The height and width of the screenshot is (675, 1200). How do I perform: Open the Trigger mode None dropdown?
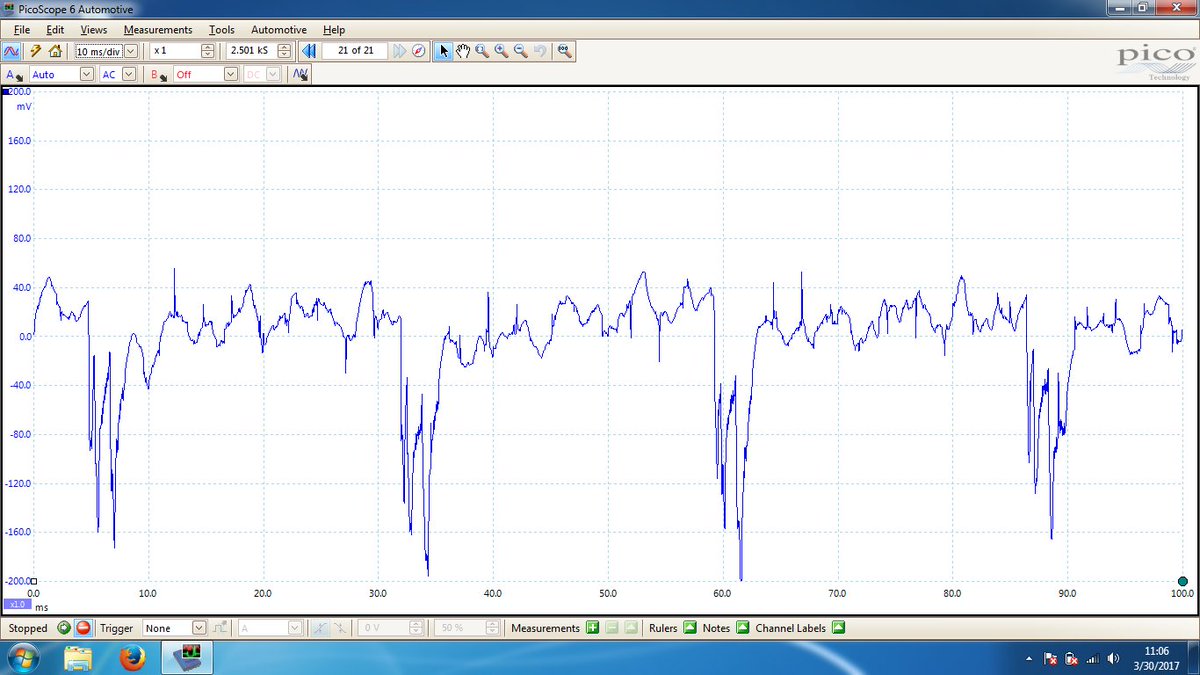[x=198, y=628]
